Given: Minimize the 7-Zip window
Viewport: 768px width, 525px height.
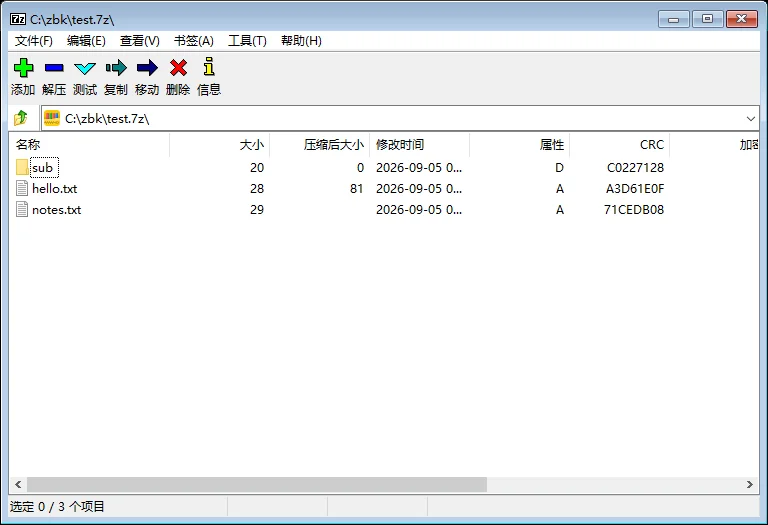Looking at the screenshot, I should click(x=673, y=19).
